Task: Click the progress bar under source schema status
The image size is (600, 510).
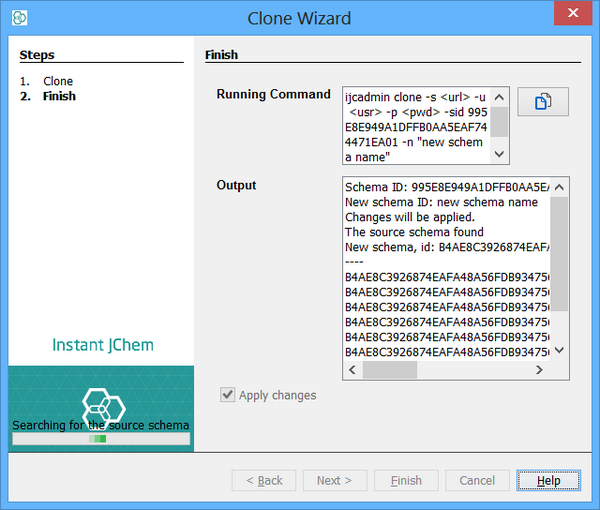Action: point(100,439)
